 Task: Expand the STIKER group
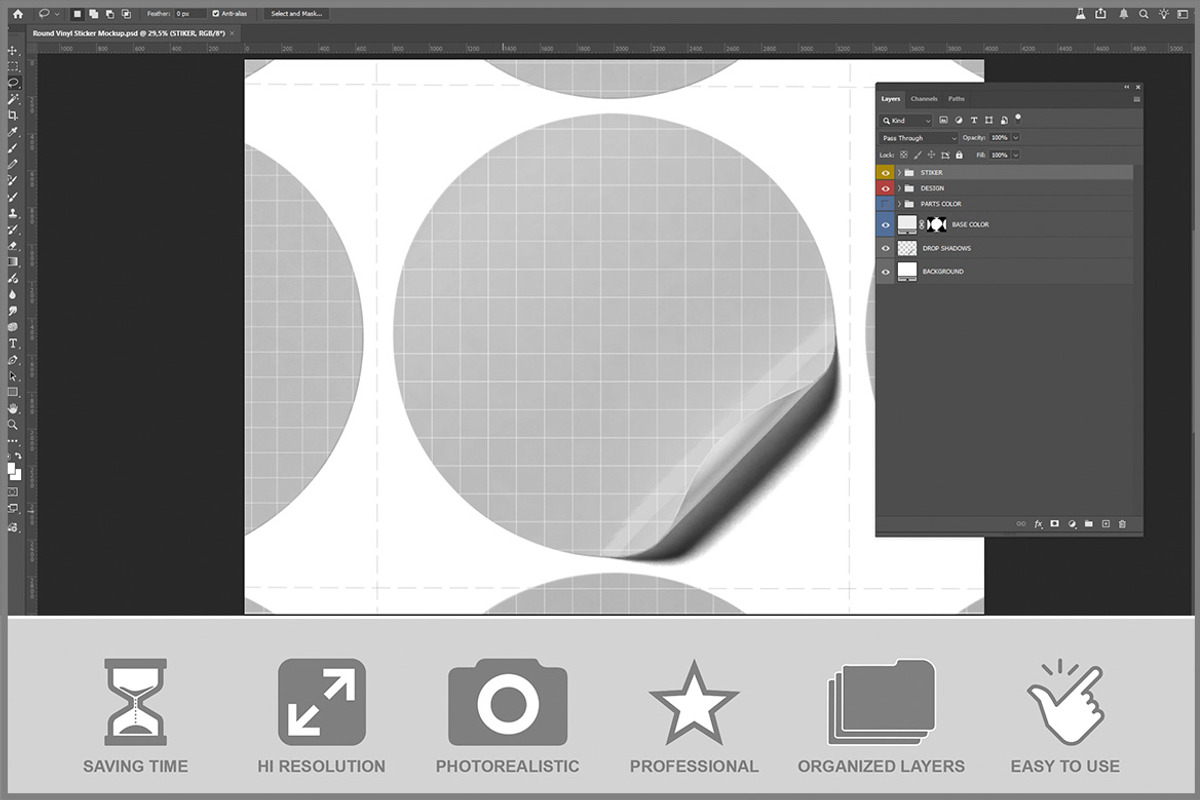click(899, 173)
